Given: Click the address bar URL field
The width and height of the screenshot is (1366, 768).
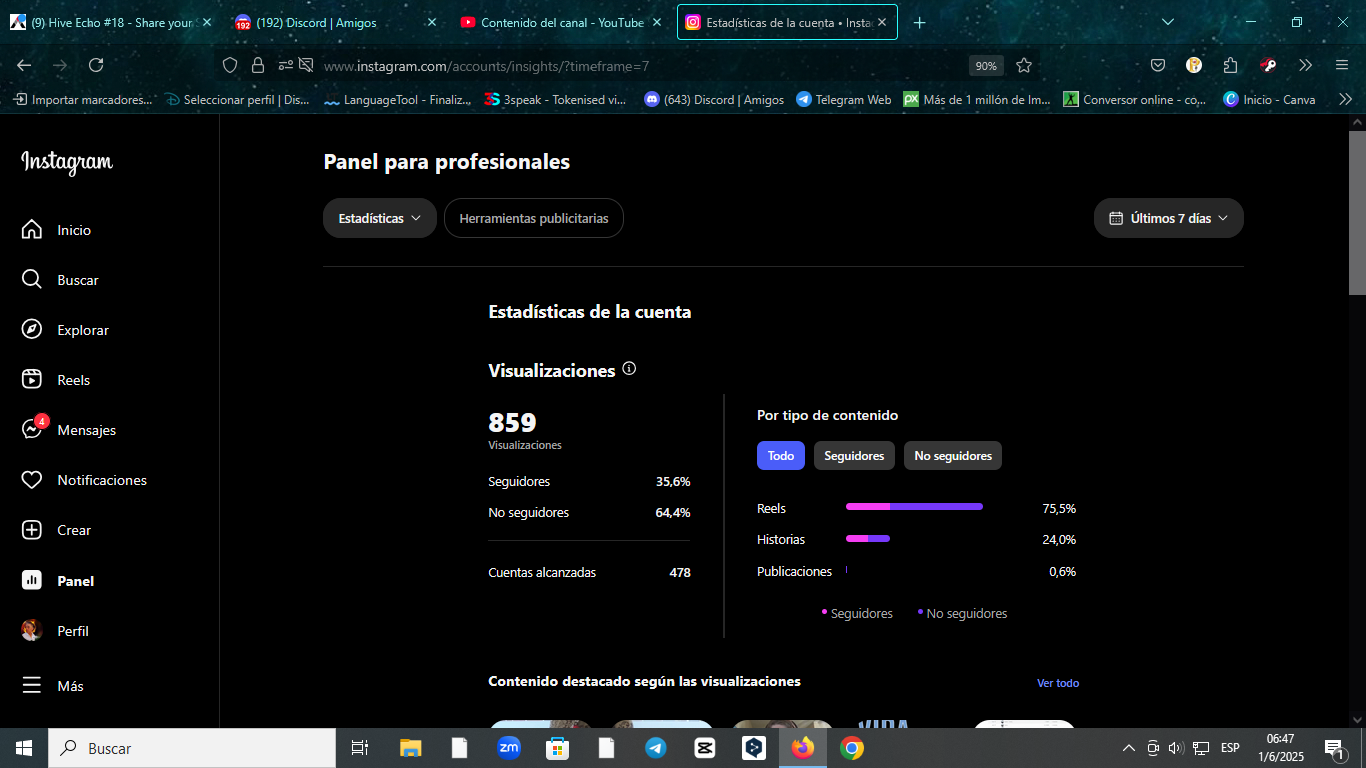Looking at the screenshot, I should point(640,65).
